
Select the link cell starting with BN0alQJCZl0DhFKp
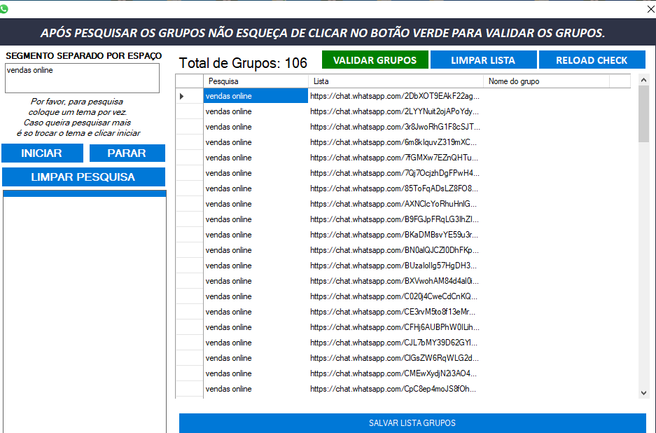pos(395,250)
